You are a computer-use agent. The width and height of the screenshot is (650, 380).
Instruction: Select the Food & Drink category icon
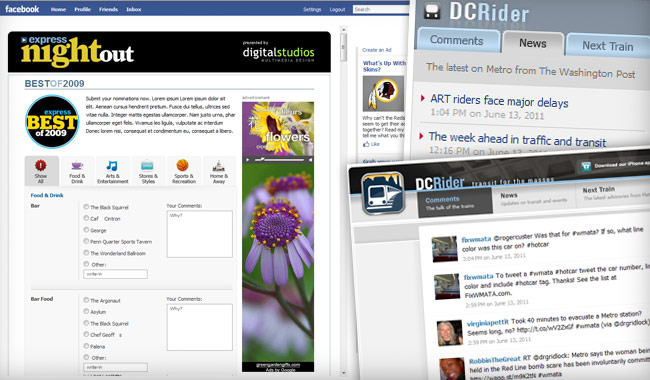77,165
